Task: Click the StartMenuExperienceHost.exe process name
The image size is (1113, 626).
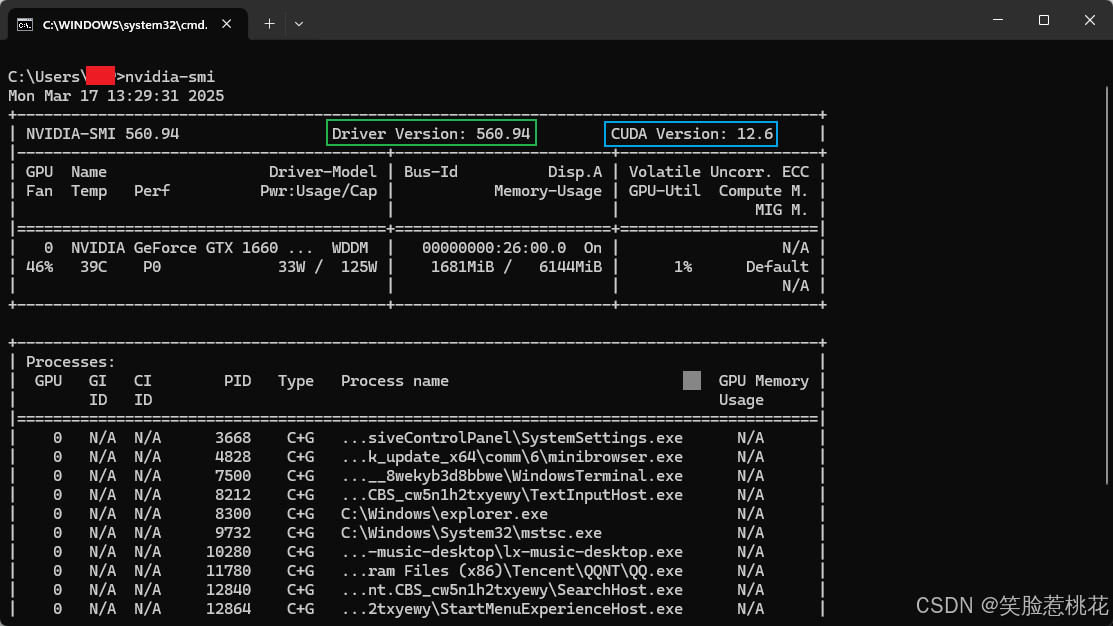Action: (x=512, y=609)
